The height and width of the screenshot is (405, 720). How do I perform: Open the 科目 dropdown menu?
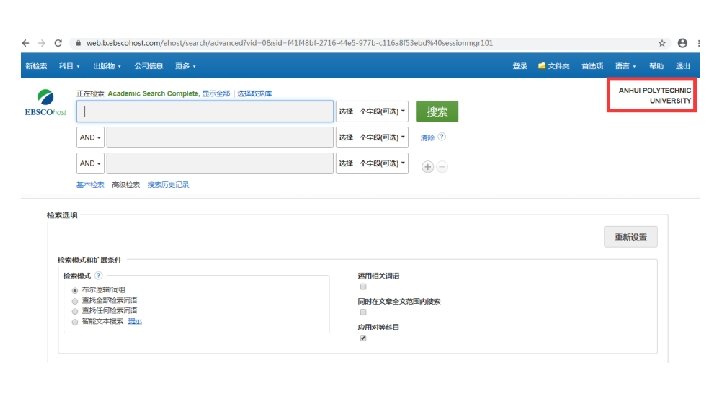pyautogui.click(x=69, y=66)
